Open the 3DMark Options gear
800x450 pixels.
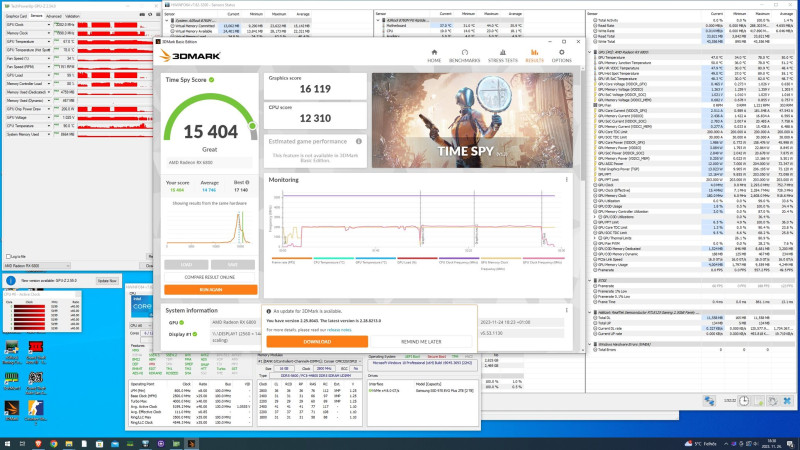point(561,56)
